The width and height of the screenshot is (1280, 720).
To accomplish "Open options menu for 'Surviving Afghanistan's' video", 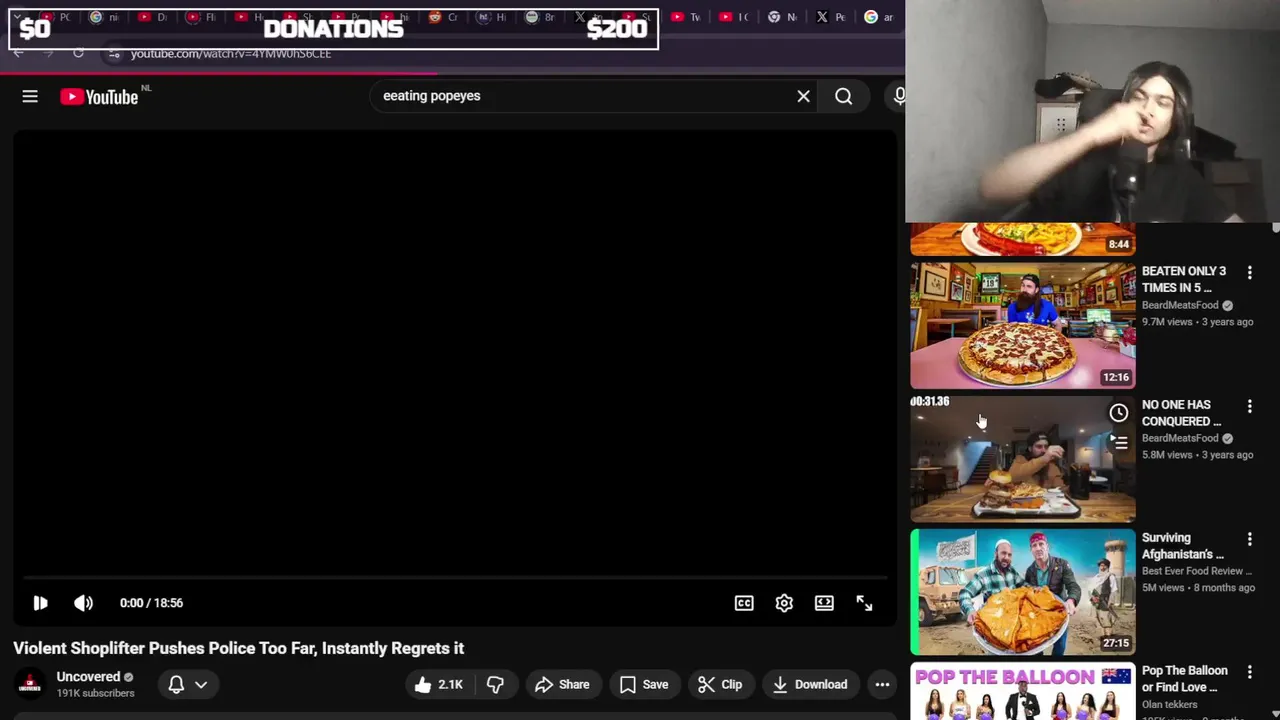I will (x=1249, y=539).
